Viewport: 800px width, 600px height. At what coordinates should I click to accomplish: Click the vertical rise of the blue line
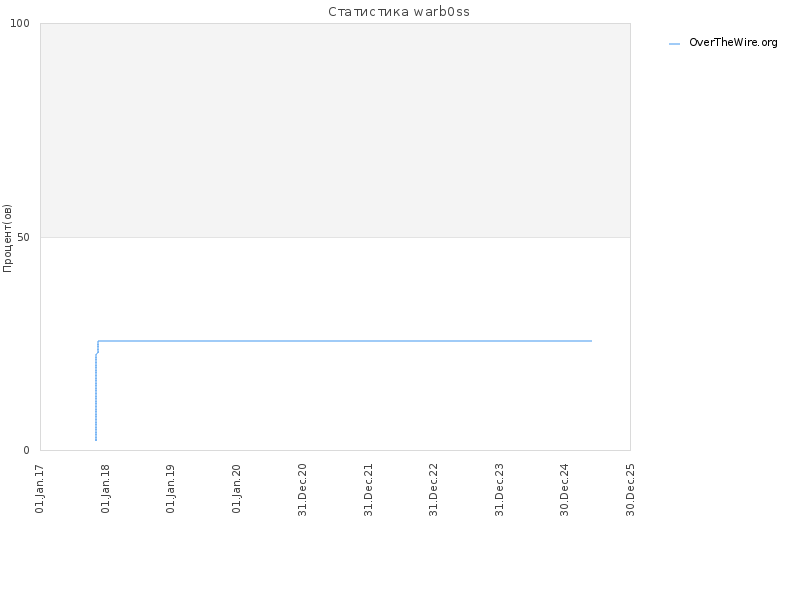pyautogui.click(x=96, y=397)
